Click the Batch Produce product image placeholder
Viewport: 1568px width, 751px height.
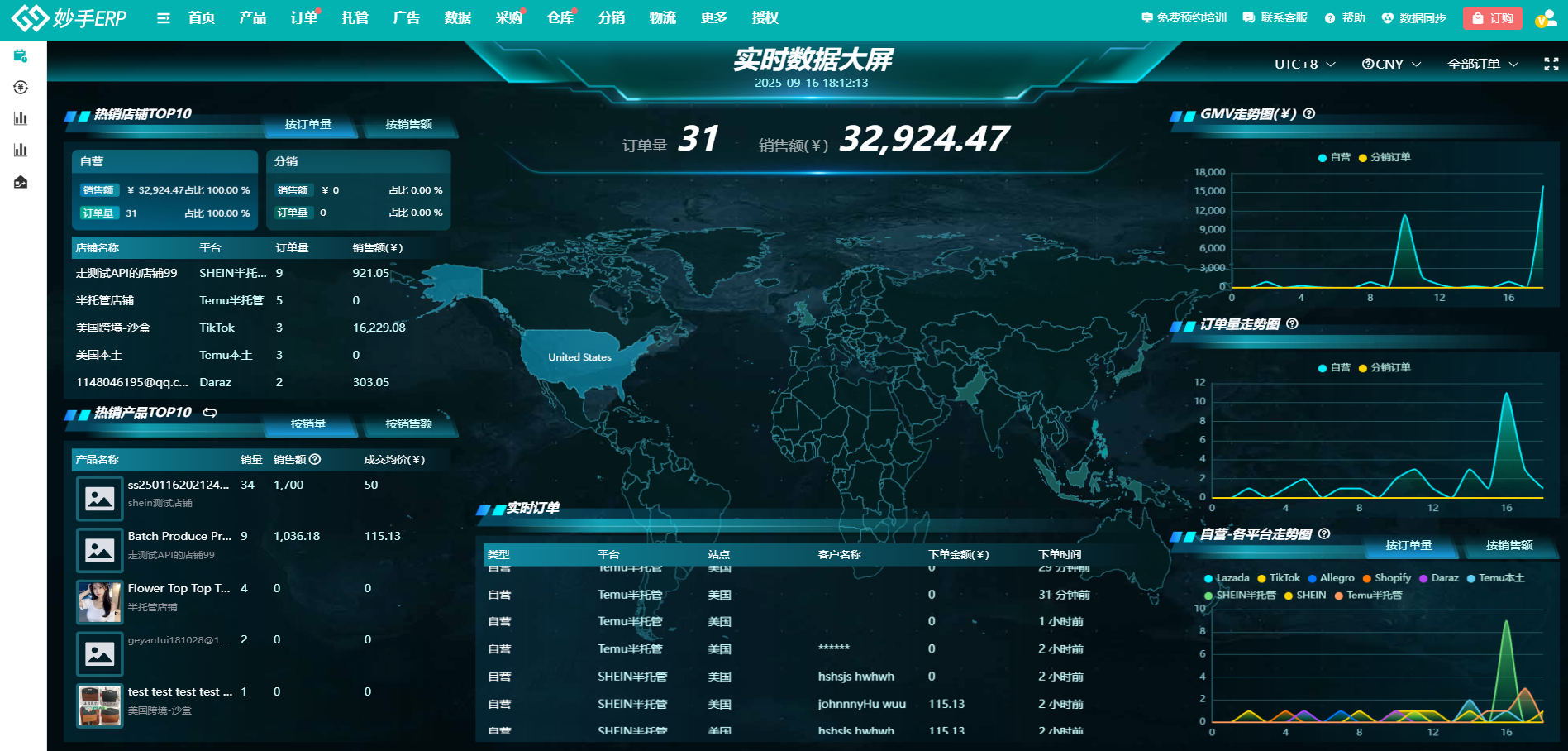click(x=100, y=550)
